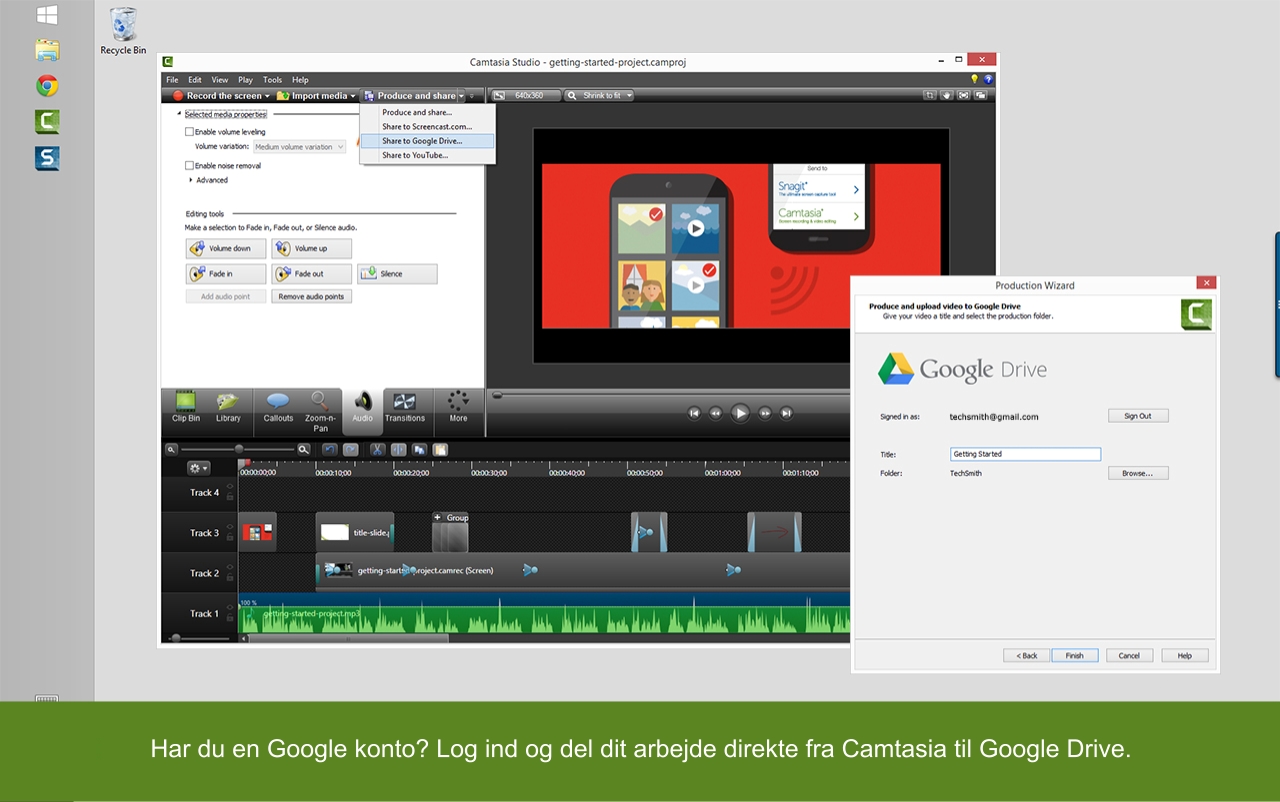Screen dimensions: 1280x802
Task: Open the Tools menu
Action: [x=272, y=80]
